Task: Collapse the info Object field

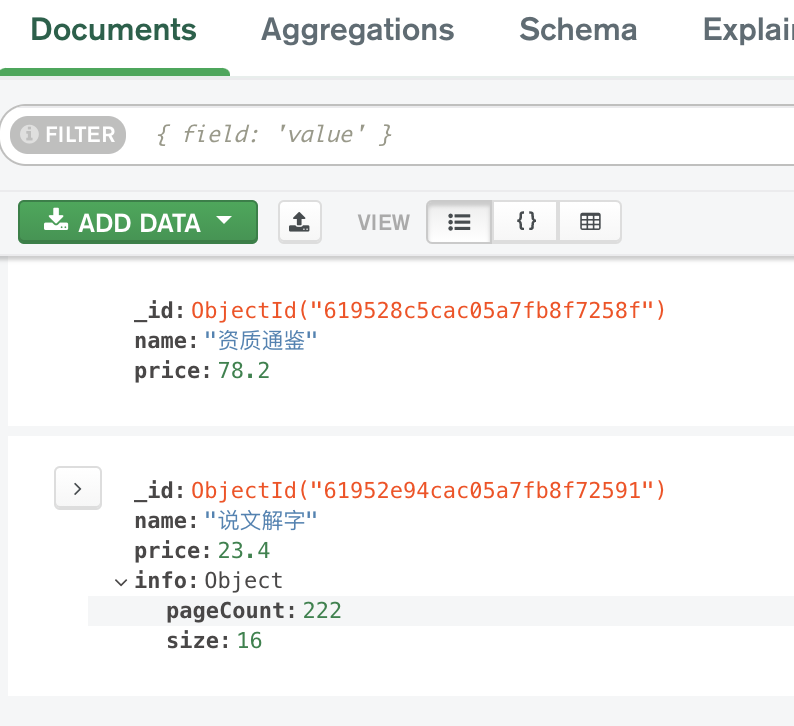Action: (x=121, y=581)
